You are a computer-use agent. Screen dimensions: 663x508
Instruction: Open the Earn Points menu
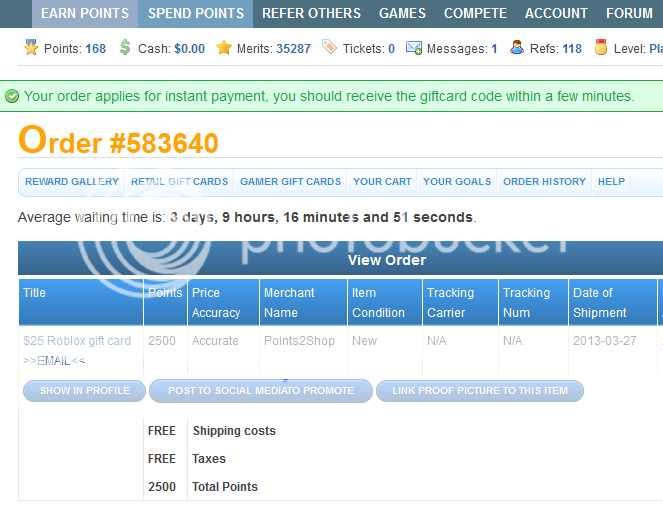point(85,14)
